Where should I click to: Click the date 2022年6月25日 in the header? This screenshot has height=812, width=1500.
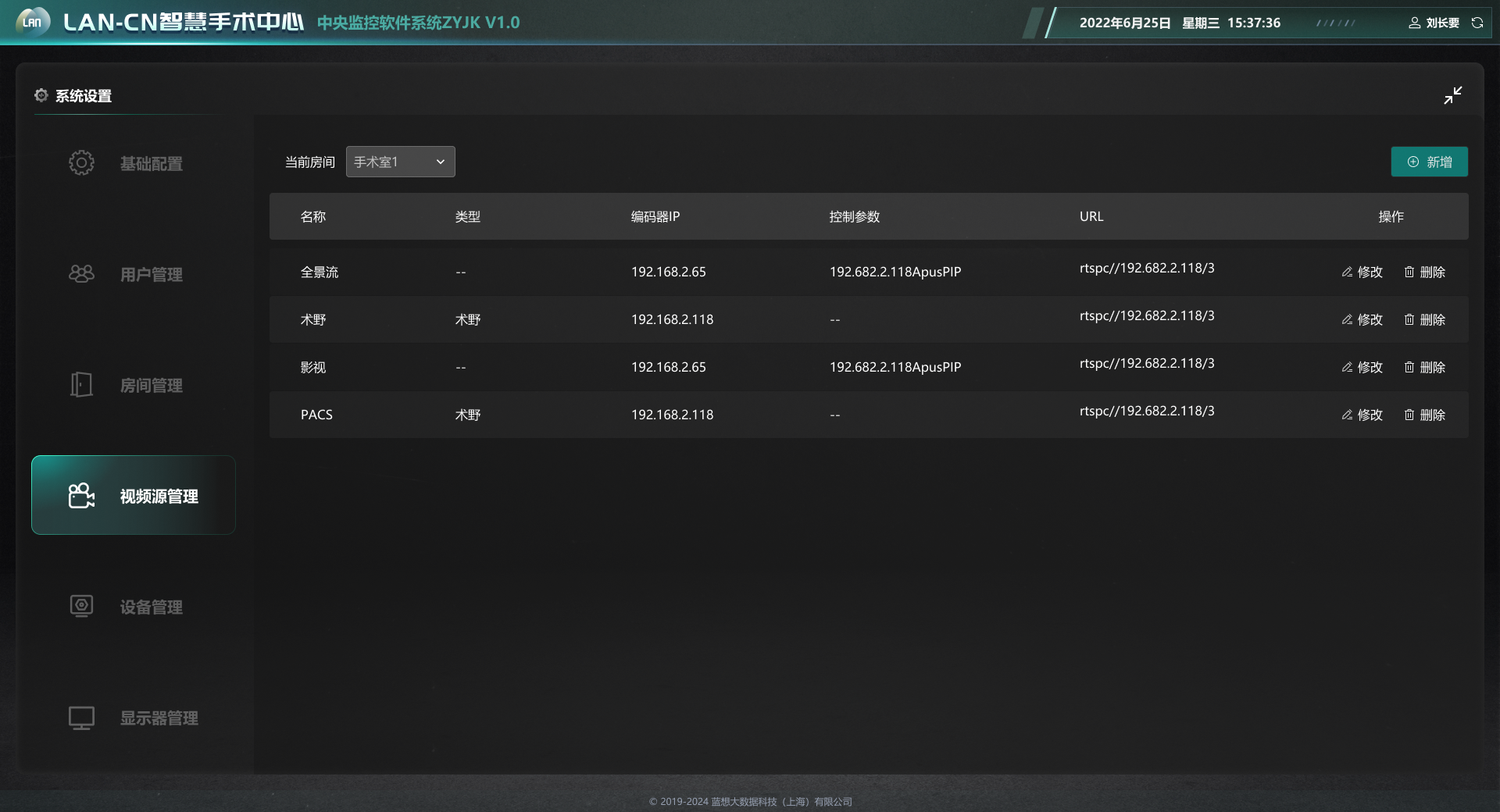(1125, 23)
